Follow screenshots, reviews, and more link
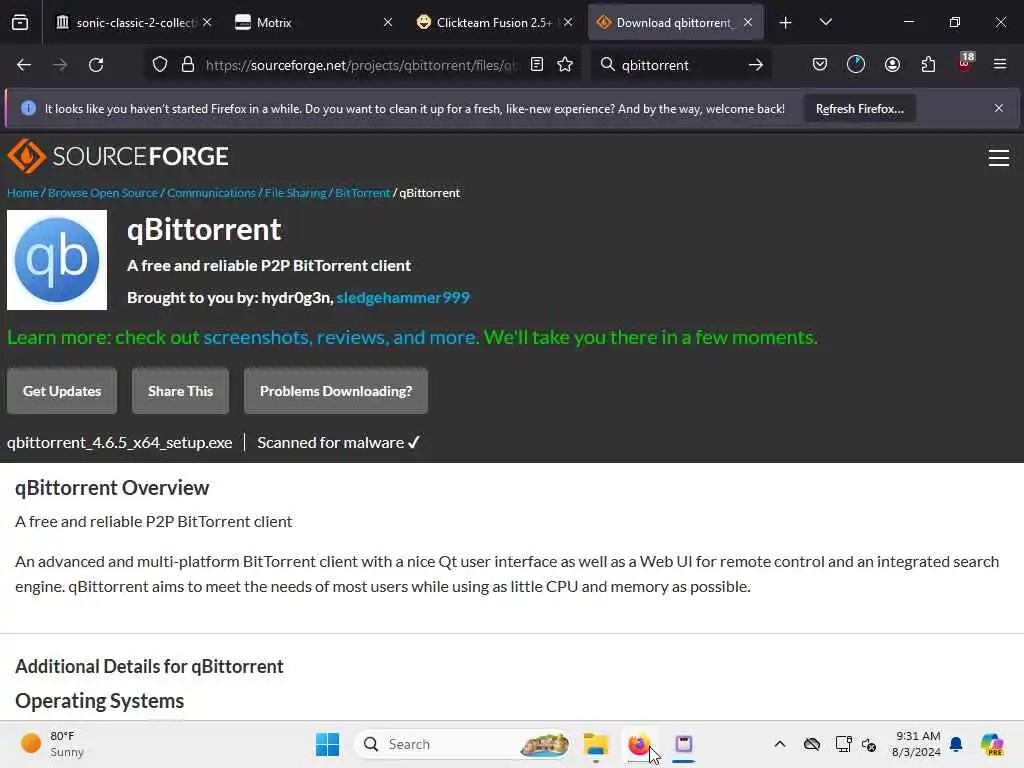This screenshot has height=768, width=1024. click(x=340, y=337)
